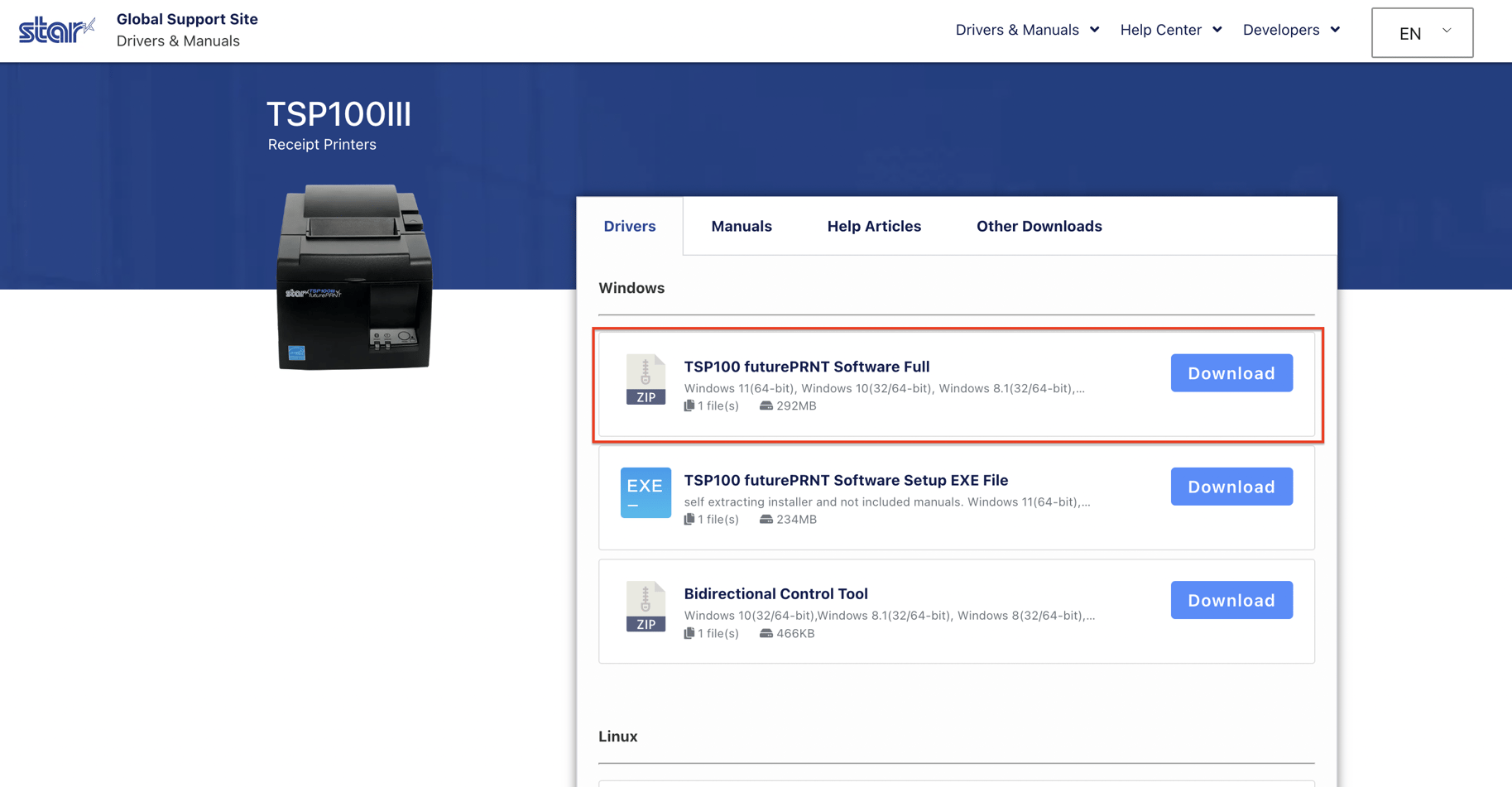The width and height of the screenshot is (1512, 787).
Task: Click the file count icon near 292MB entry
Action: pos(689,405)
